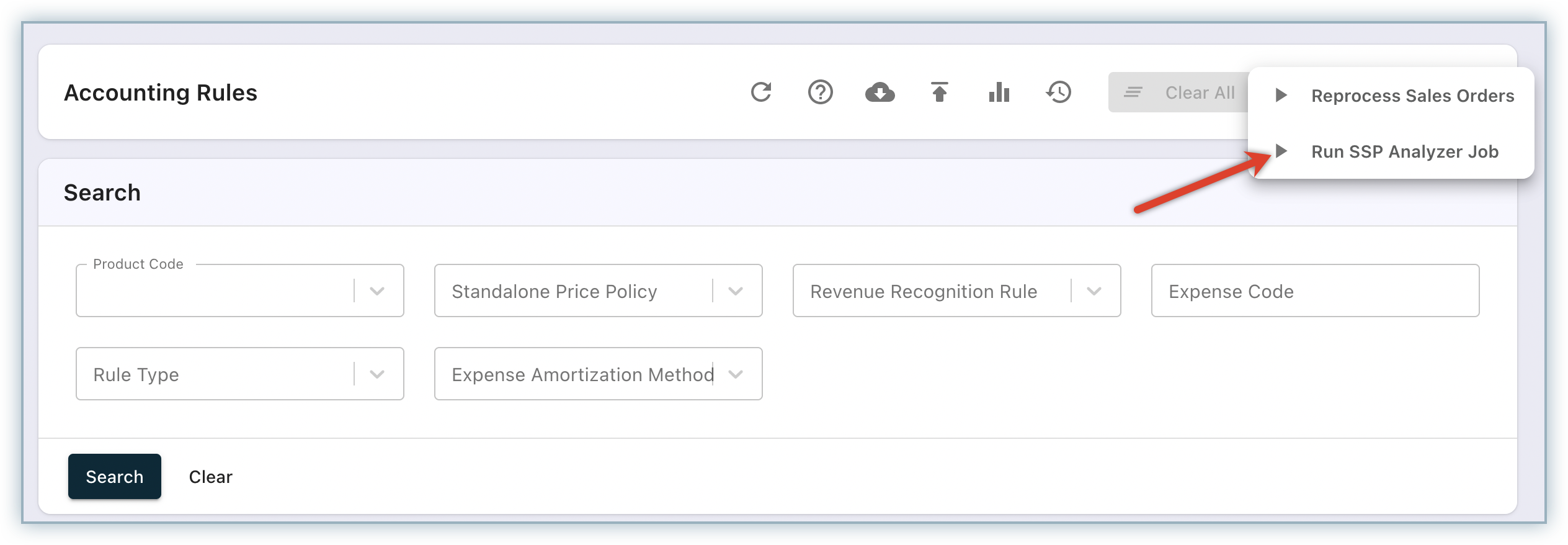The image size is (1568, 545).
Task: Open the Standalone Price Policy dropdown
Action: coord(735,291)
